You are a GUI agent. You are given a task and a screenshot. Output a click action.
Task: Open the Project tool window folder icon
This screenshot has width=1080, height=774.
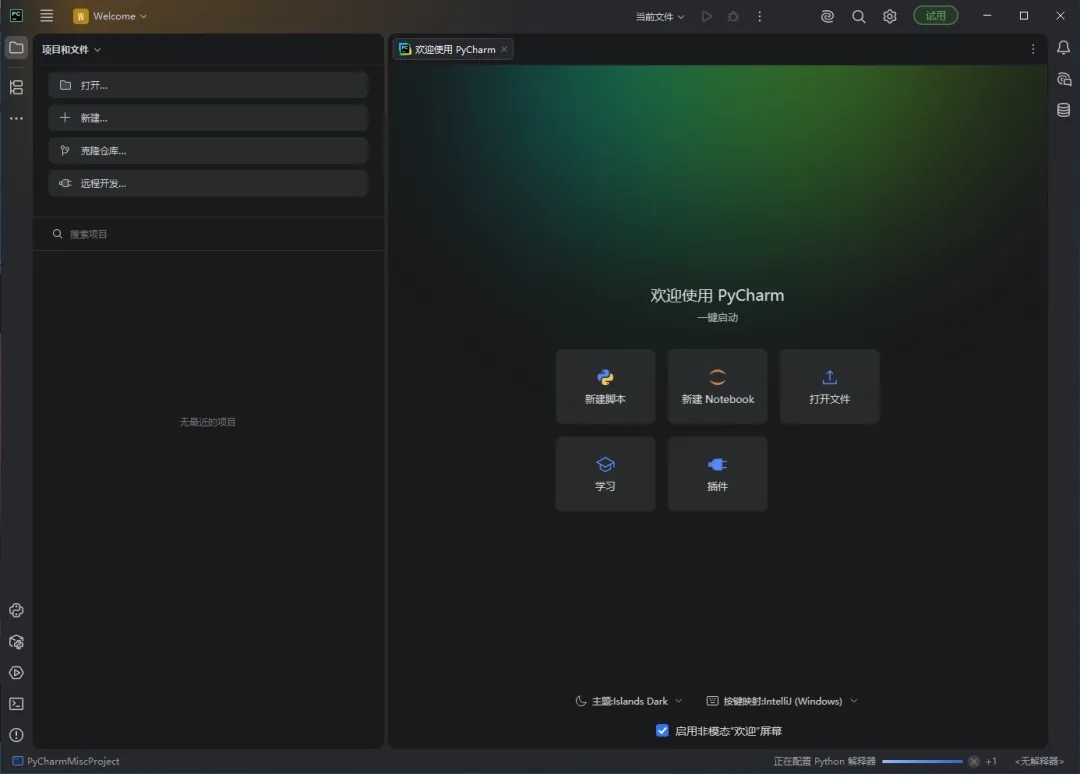(17, 48)
